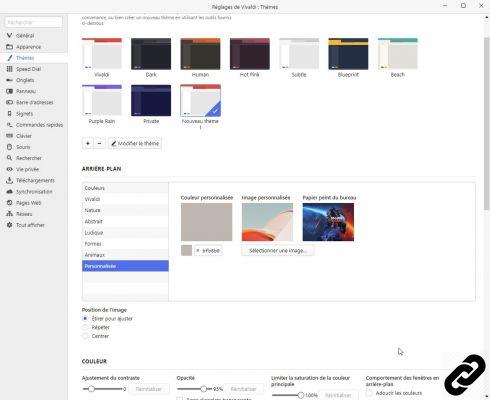Adjust the 'Ajustement du contraste' slider handle

tap(91, 389)
